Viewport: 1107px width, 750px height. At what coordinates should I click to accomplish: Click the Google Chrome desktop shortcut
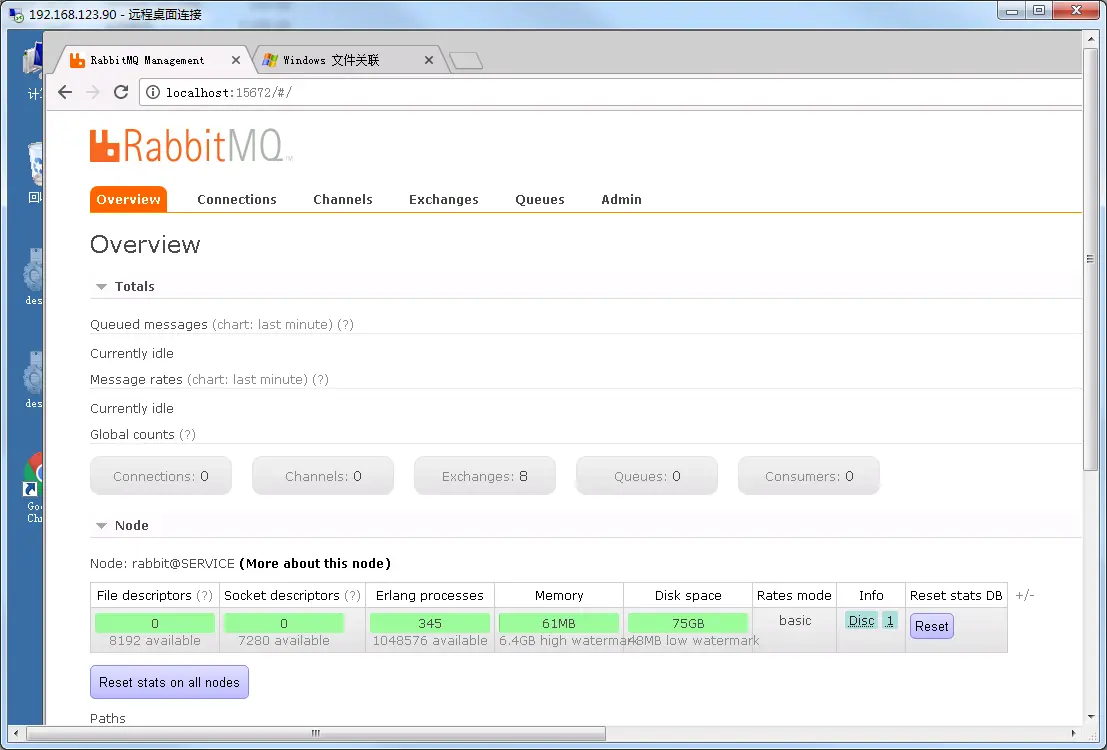click(32, 487)
